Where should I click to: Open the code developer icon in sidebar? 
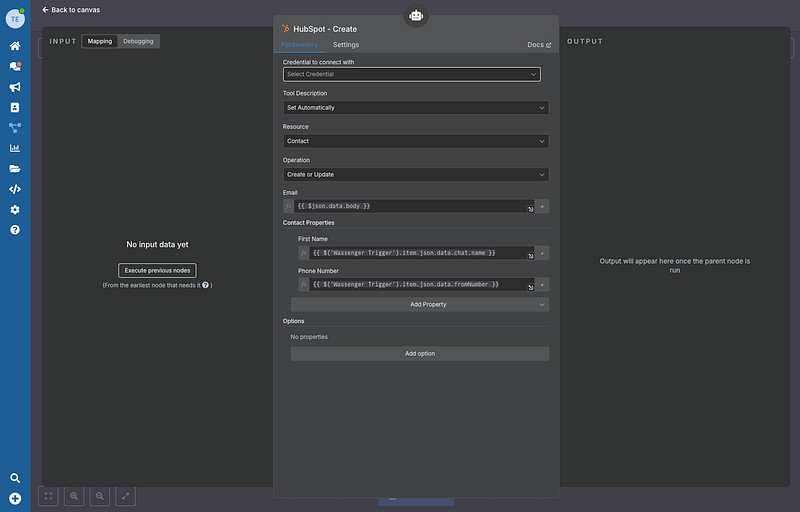click(x=15, y=189)
